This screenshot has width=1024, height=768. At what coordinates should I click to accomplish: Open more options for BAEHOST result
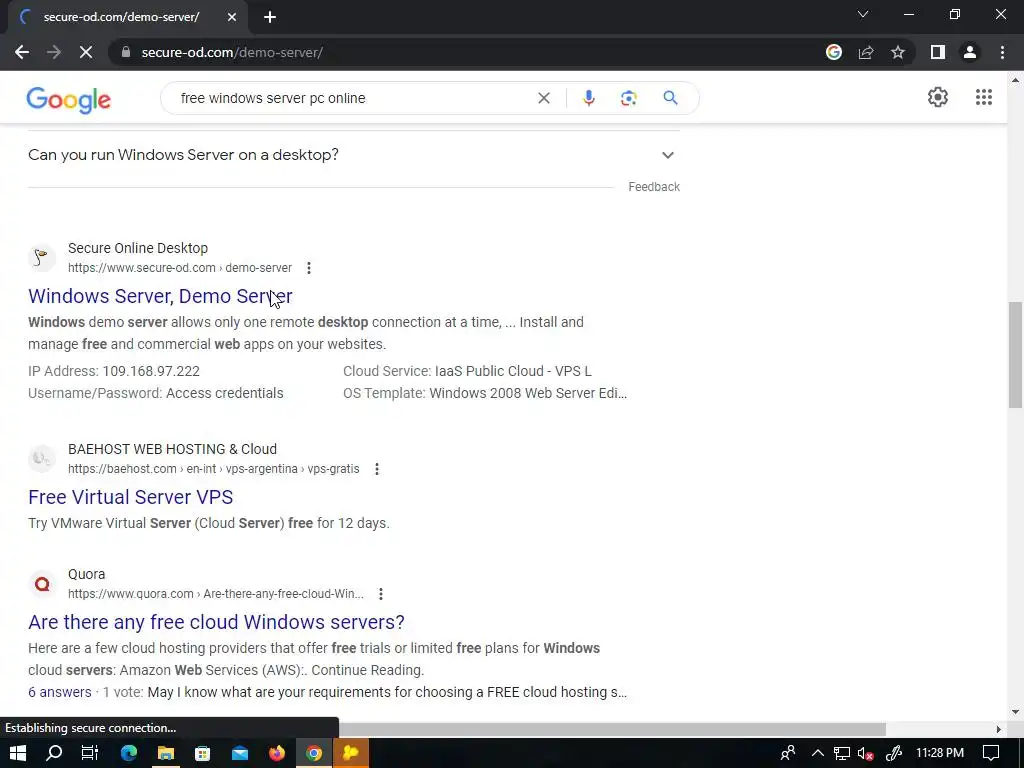pos(377,469)
